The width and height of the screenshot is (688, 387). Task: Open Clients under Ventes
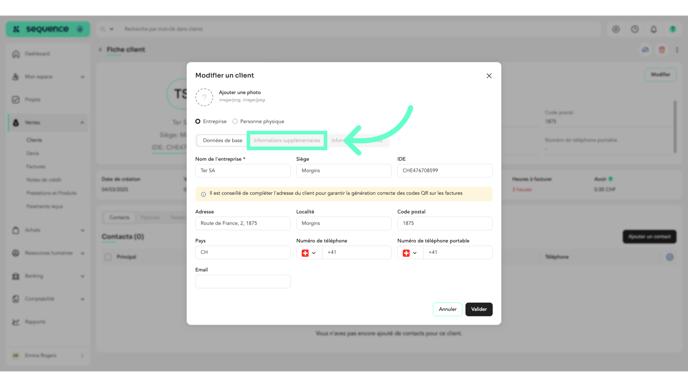pyautogui.click(x=34, y=140)
